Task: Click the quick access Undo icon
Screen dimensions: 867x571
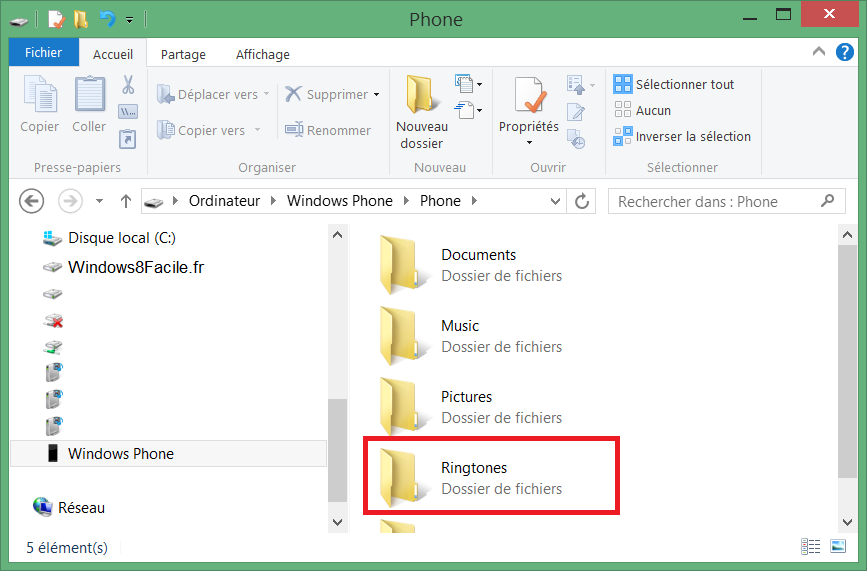Action: pos(107,20)
